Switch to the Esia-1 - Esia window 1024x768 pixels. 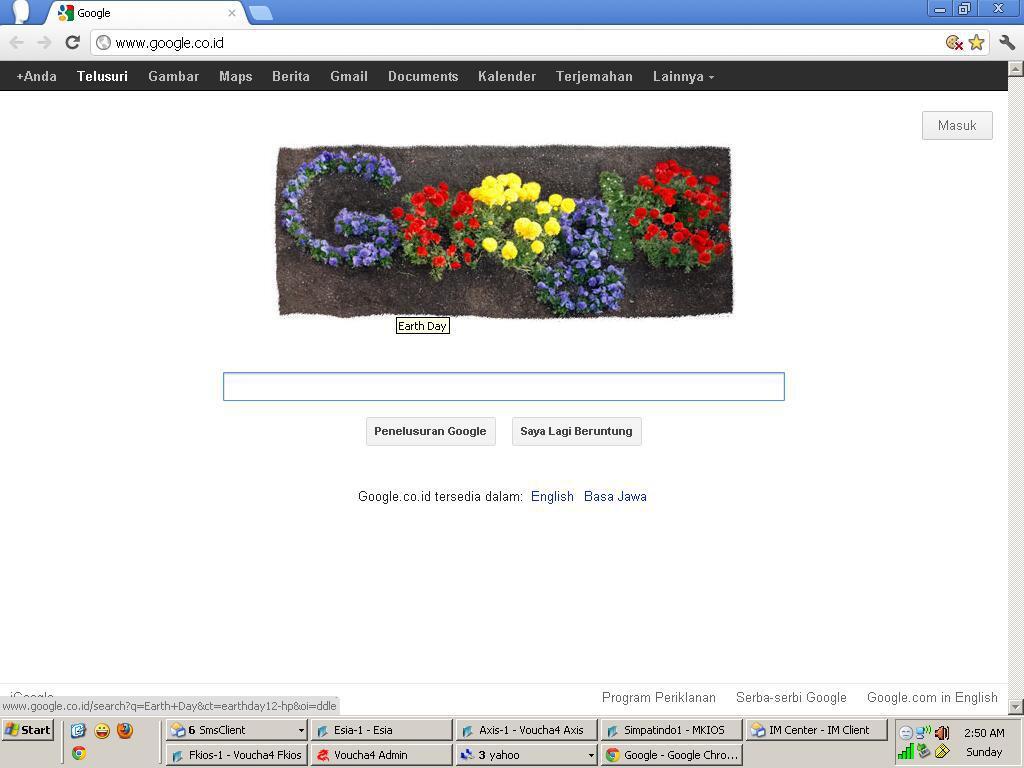click(381, 730)
